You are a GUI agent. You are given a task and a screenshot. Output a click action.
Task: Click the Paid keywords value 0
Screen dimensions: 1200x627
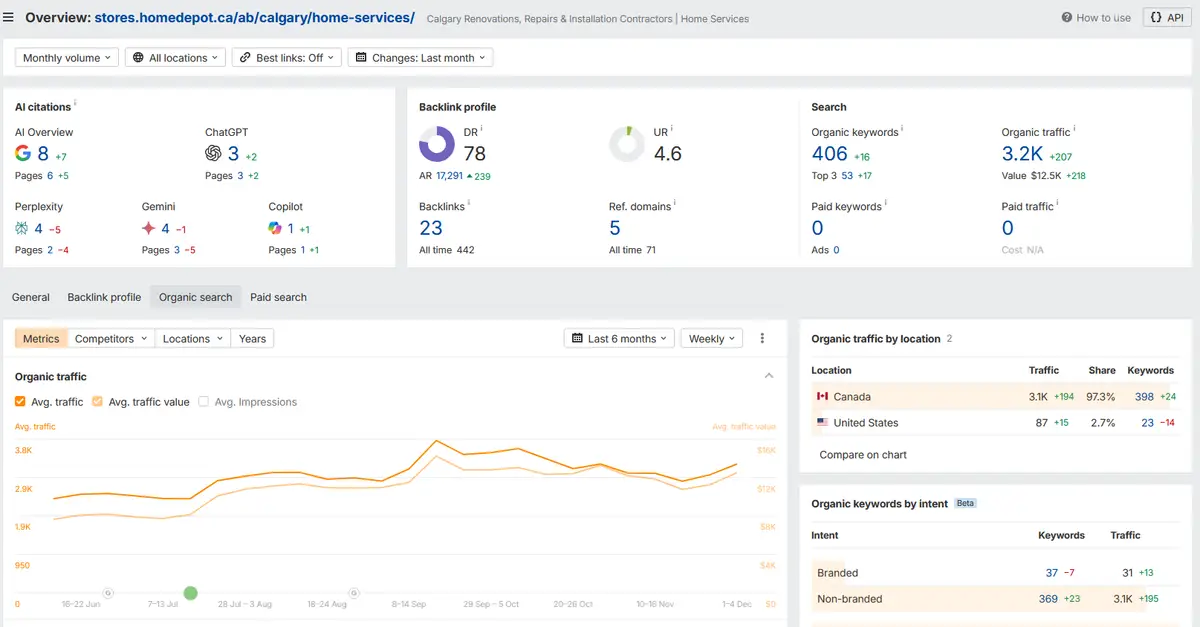pos(818,228)
